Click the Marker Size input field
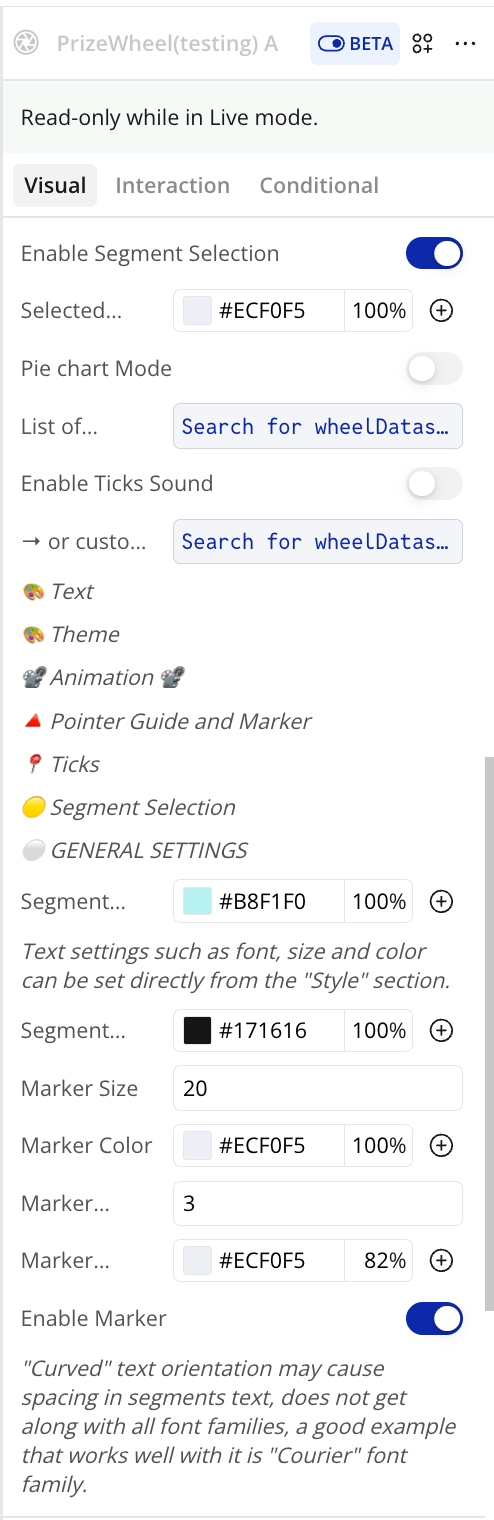This screenshot has height=1520, width=494. pos(318,1088)
